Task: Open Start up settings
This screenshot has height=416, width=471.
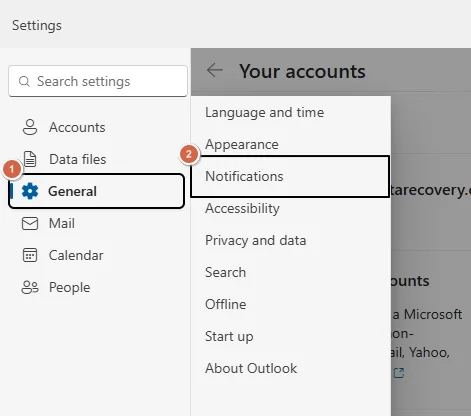Action: [x=291, y=336]
